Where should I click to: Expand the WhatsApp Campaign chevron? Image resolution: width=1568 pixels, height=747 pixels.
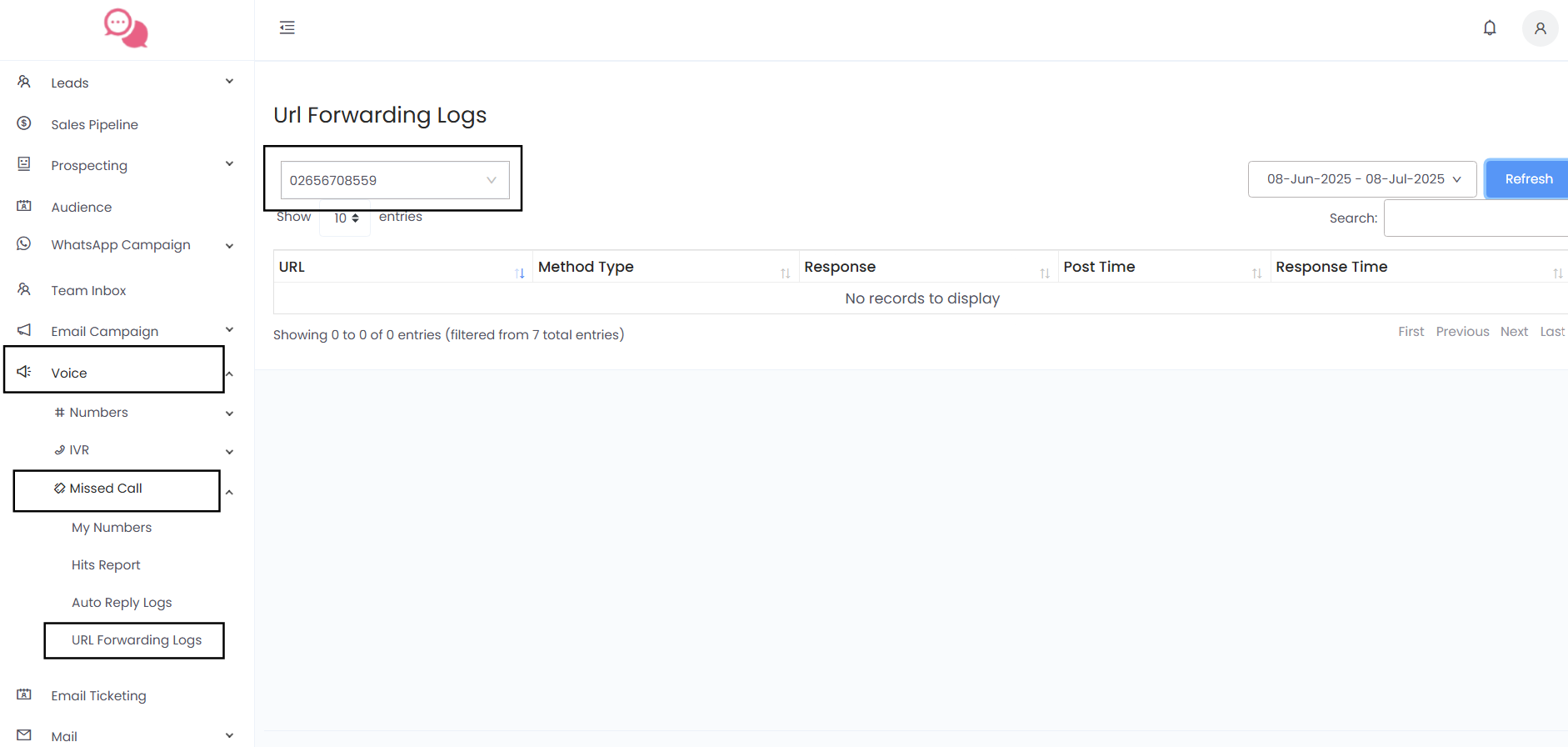click(229, 246)
